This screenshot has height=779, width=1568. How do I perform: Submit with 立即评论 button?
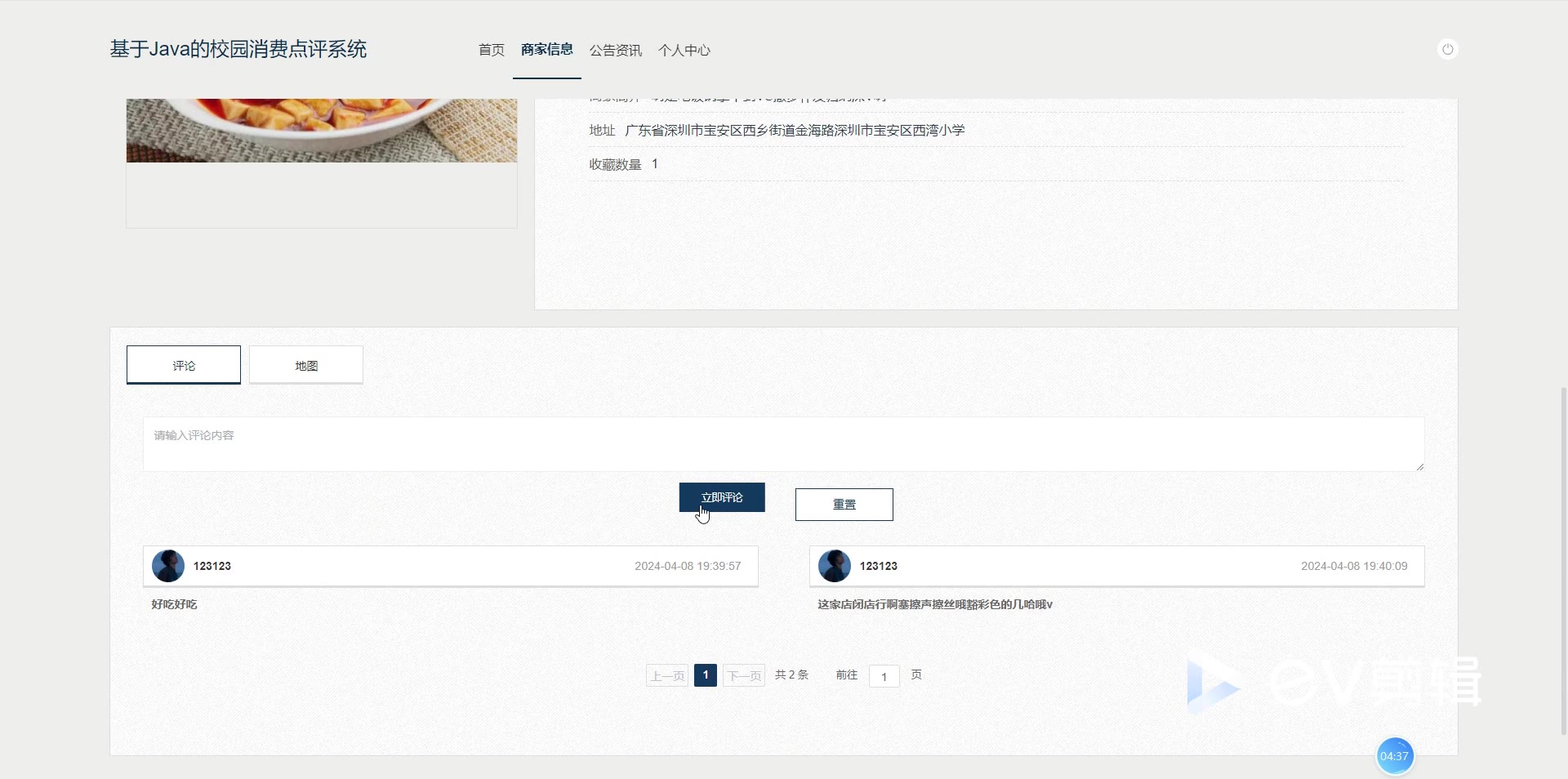pos(722,497)
